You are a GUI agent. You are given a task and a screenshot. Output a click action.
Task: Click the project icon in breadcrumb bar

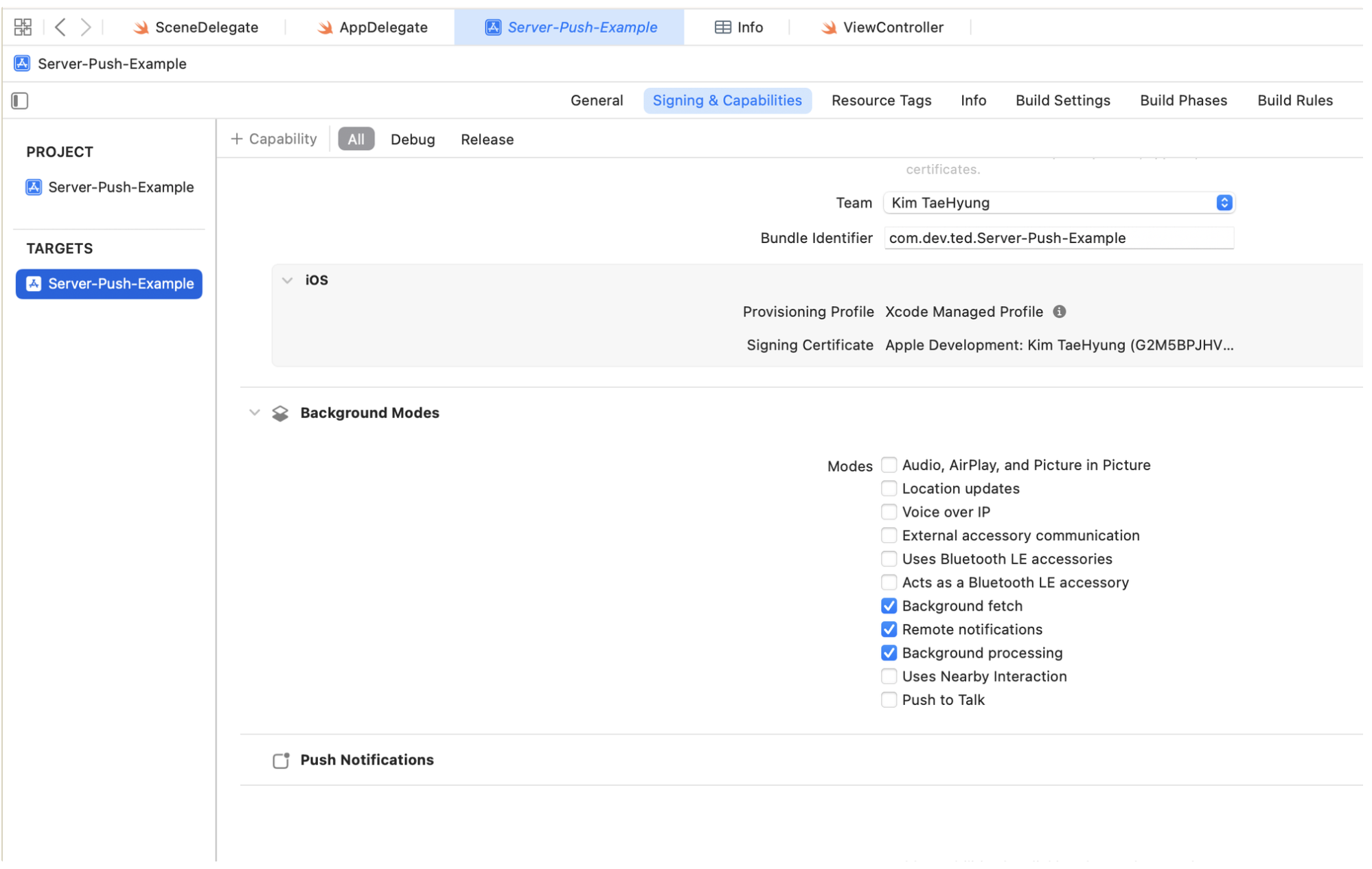click(x=22, y=64)
